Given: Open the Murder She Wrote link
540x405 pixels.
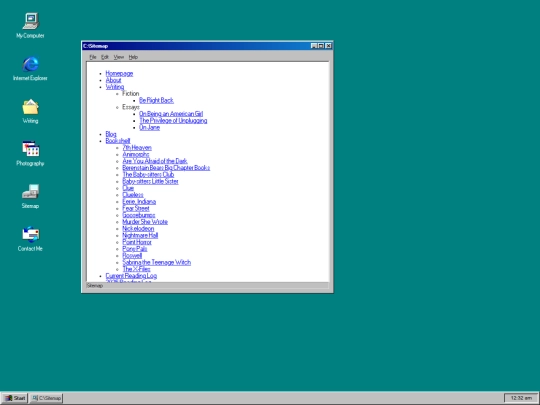Looking at the screenshot, I should (145, 222).
